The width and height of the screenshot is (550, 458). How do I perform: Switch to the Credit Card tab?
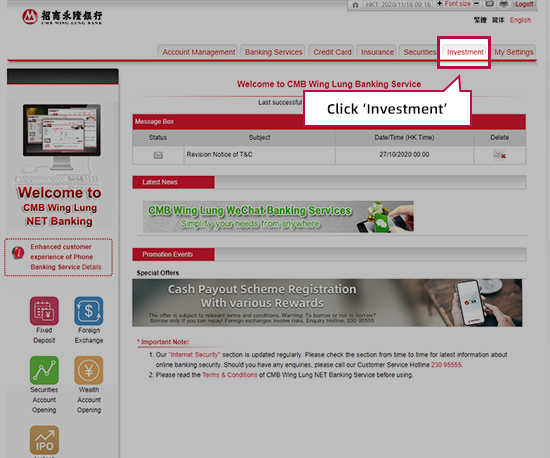click(332, 52)
